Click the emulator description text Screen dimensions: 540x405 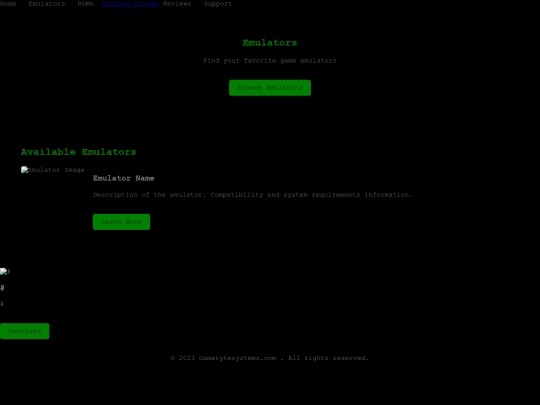[253, 195]
